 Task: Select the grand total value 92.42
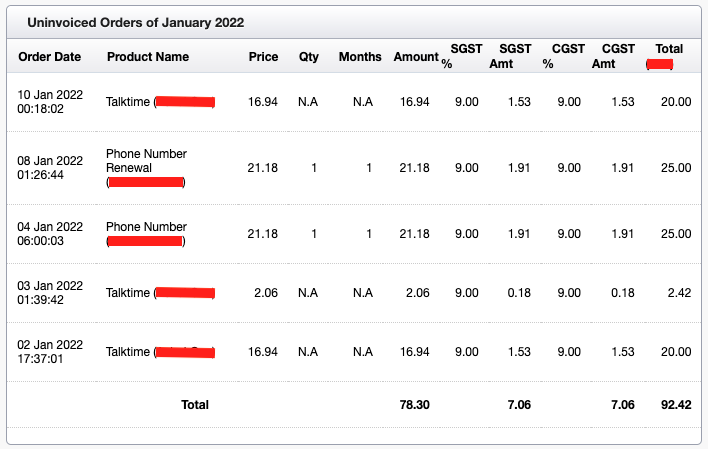coord(673,405)
